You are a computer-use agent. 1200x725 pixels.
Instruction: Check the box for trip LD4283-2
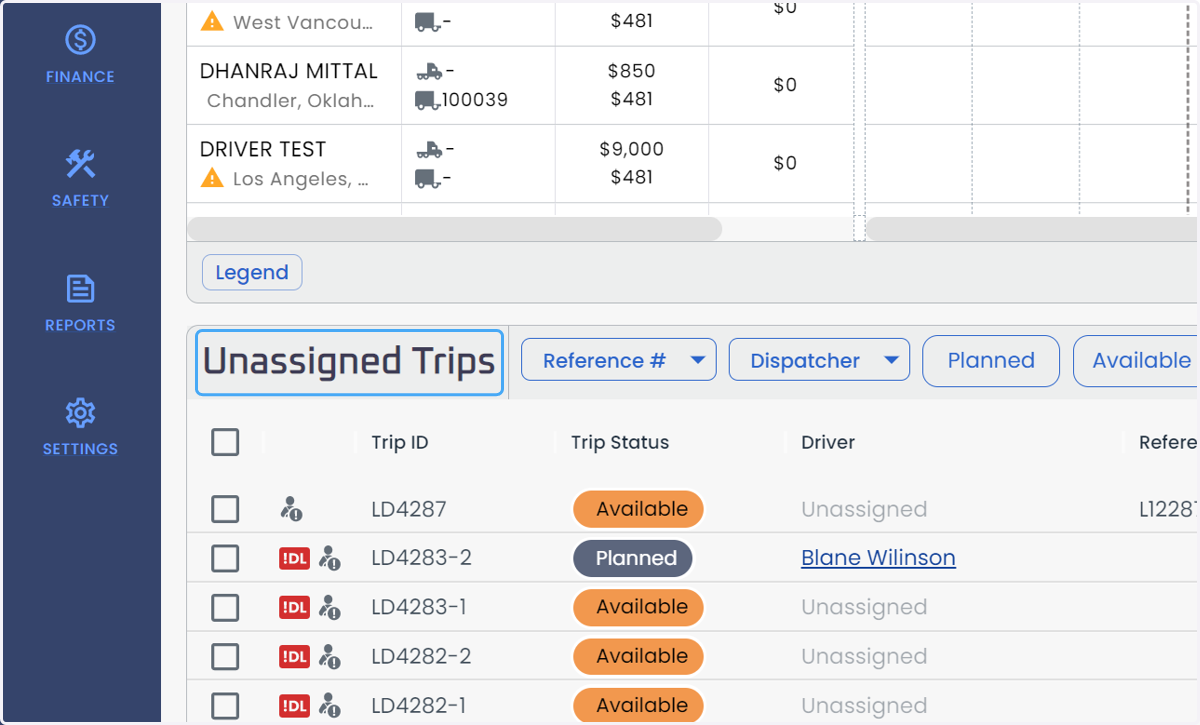click(225, 558)
